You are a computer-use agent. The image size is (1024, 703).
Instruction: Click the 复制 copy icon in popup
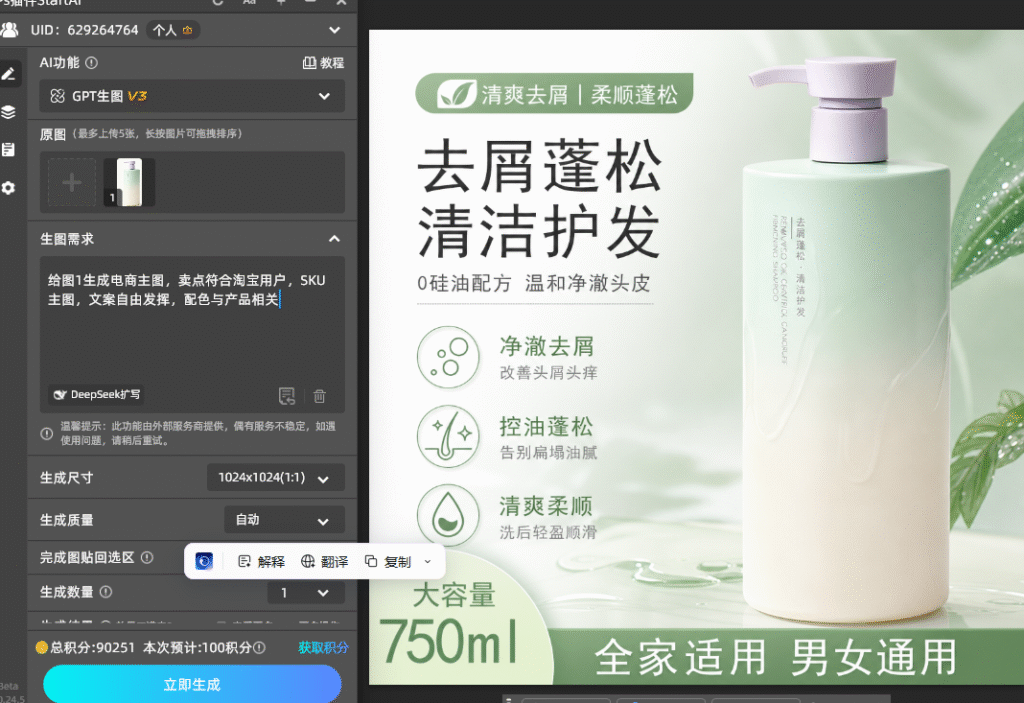coord(371,561)
